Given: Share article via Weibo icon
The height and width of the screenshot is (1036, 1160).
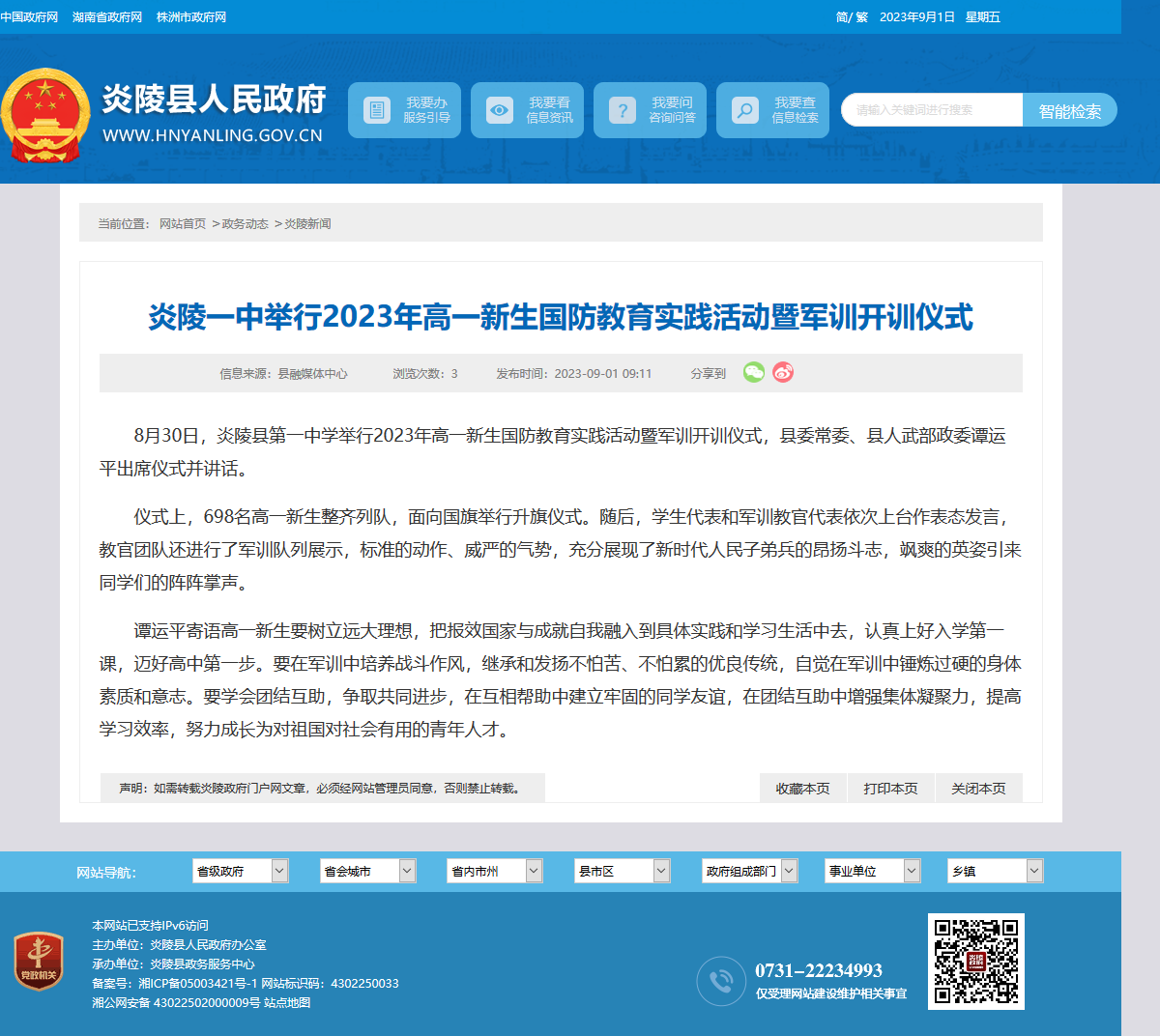Looking at the screenshot, I should click(783, 372).
